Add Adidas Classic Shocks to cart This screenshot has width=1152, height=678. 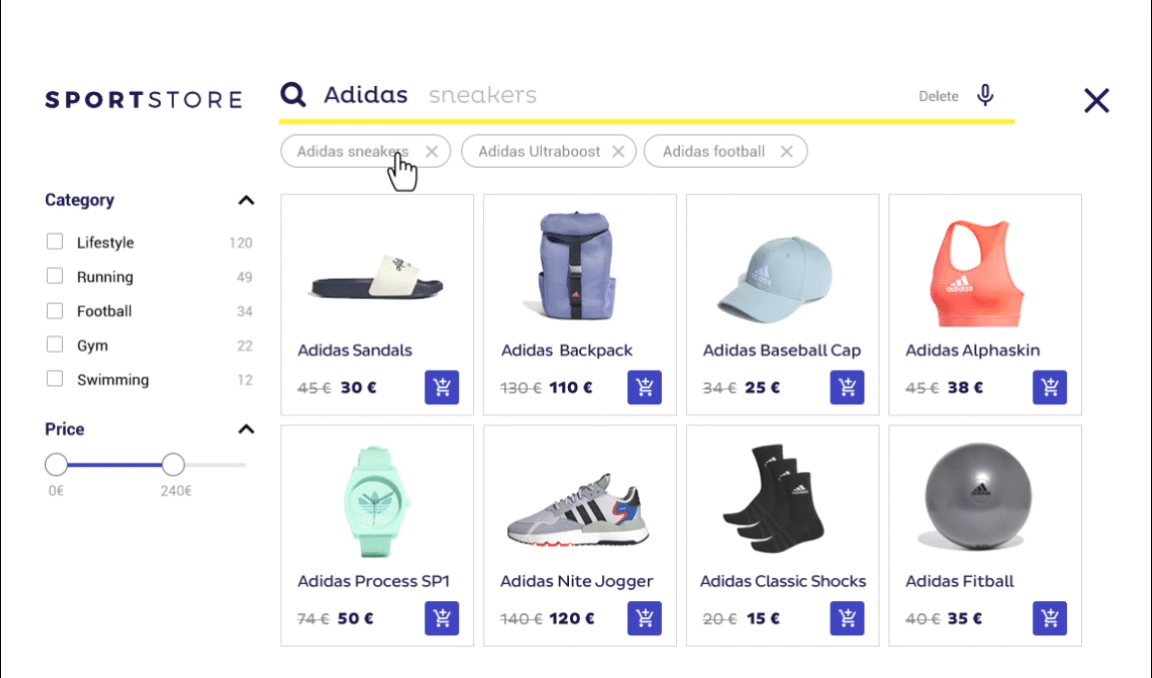point(847,618)
